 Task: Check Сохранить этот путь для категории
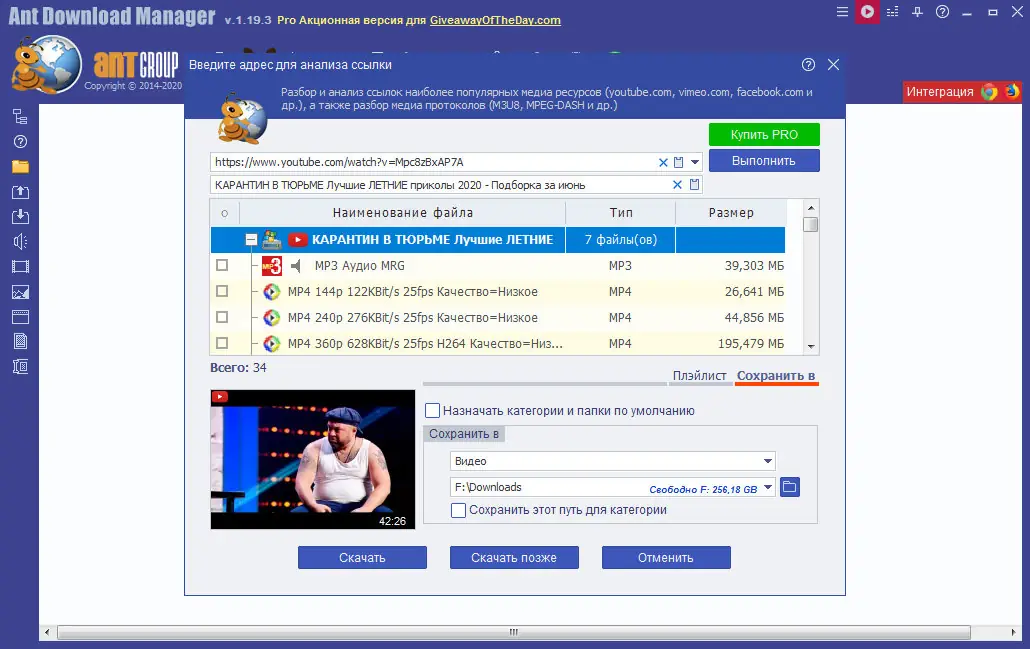tap(458, 510)
